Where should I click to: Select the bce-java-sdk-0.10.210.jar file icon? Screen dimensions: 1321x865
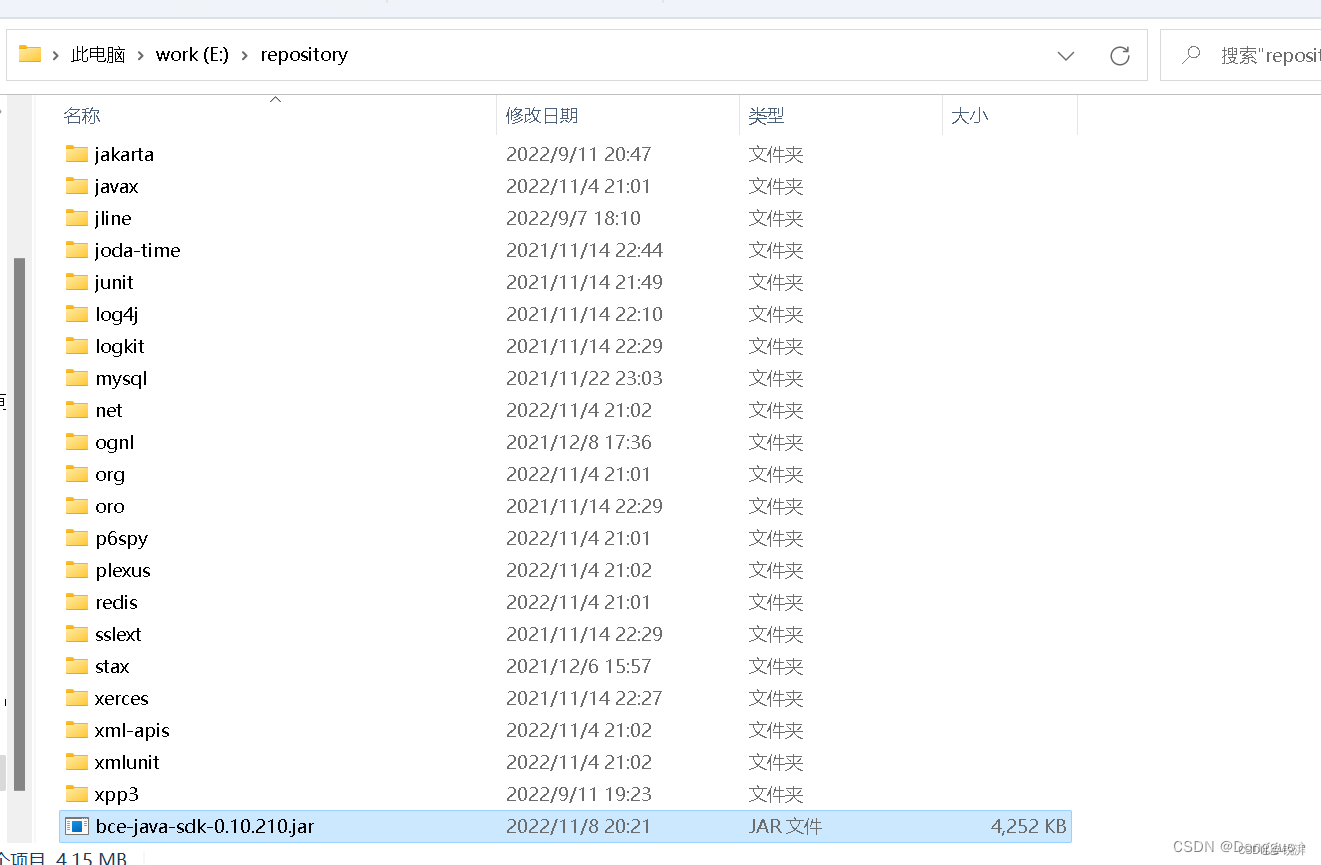(x=77, y=826)
